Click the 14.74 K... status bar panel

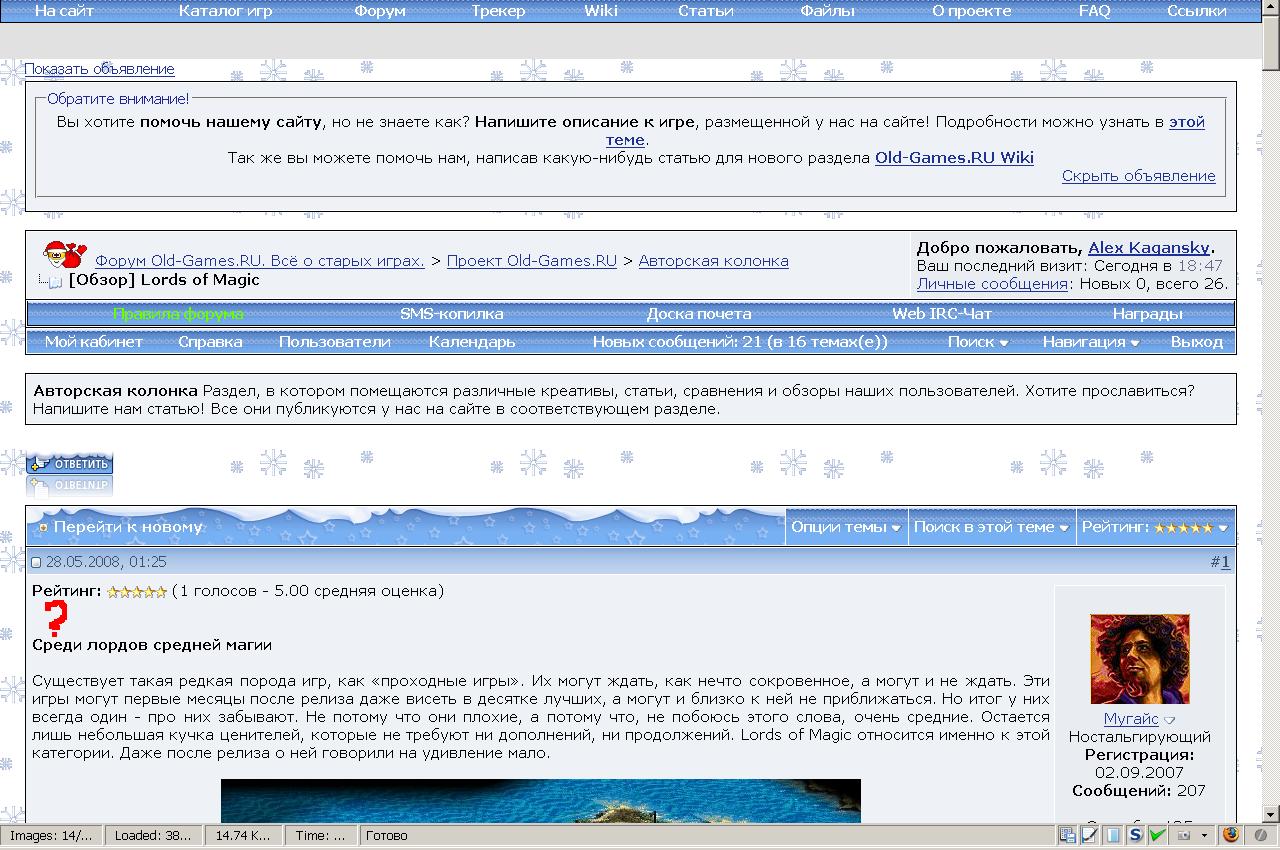point(243,835)
